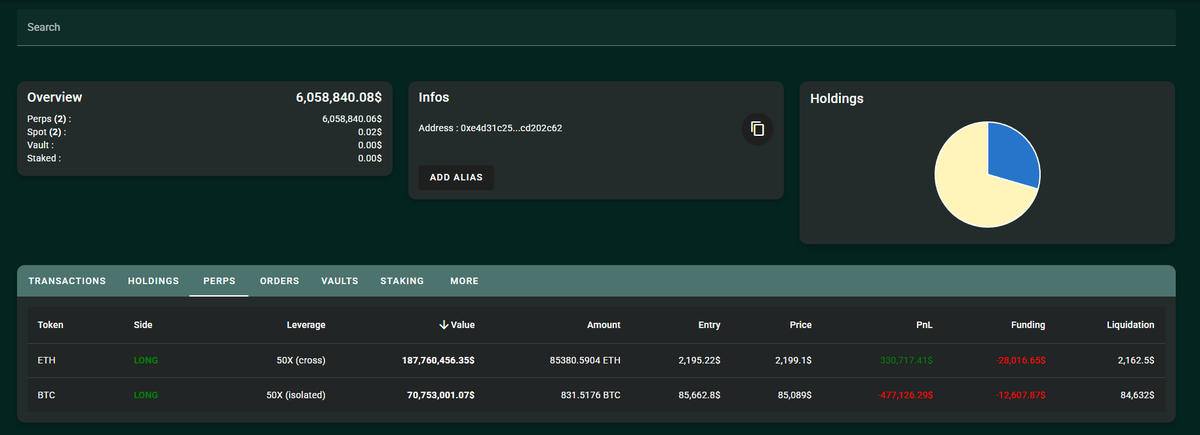
Task: Sort the table by the Token column header
Action: pos(50,325)
